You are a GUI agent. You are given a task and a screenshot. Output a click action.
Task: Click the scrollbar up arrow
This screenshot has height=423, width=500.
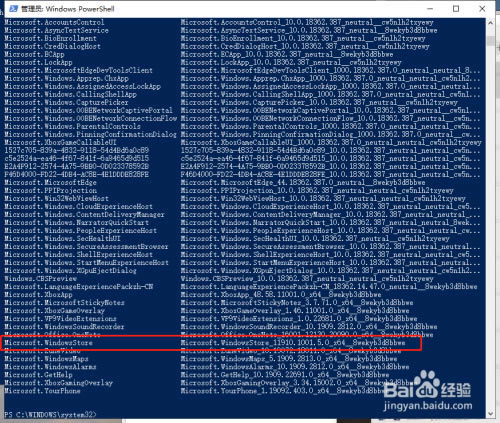tap(490, 23)
